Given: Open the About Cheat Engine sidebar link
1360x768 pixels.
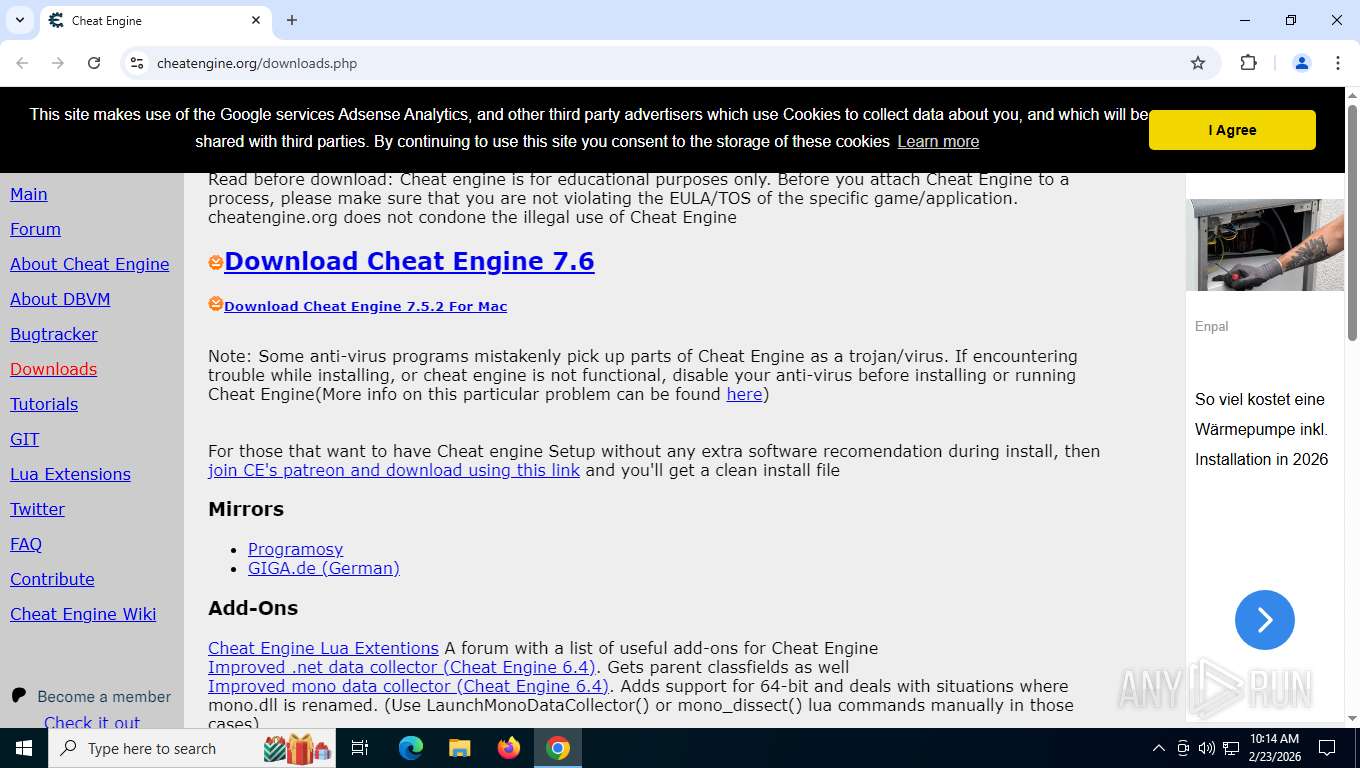Looking at the screenshot, I should [x=90, y=264].
